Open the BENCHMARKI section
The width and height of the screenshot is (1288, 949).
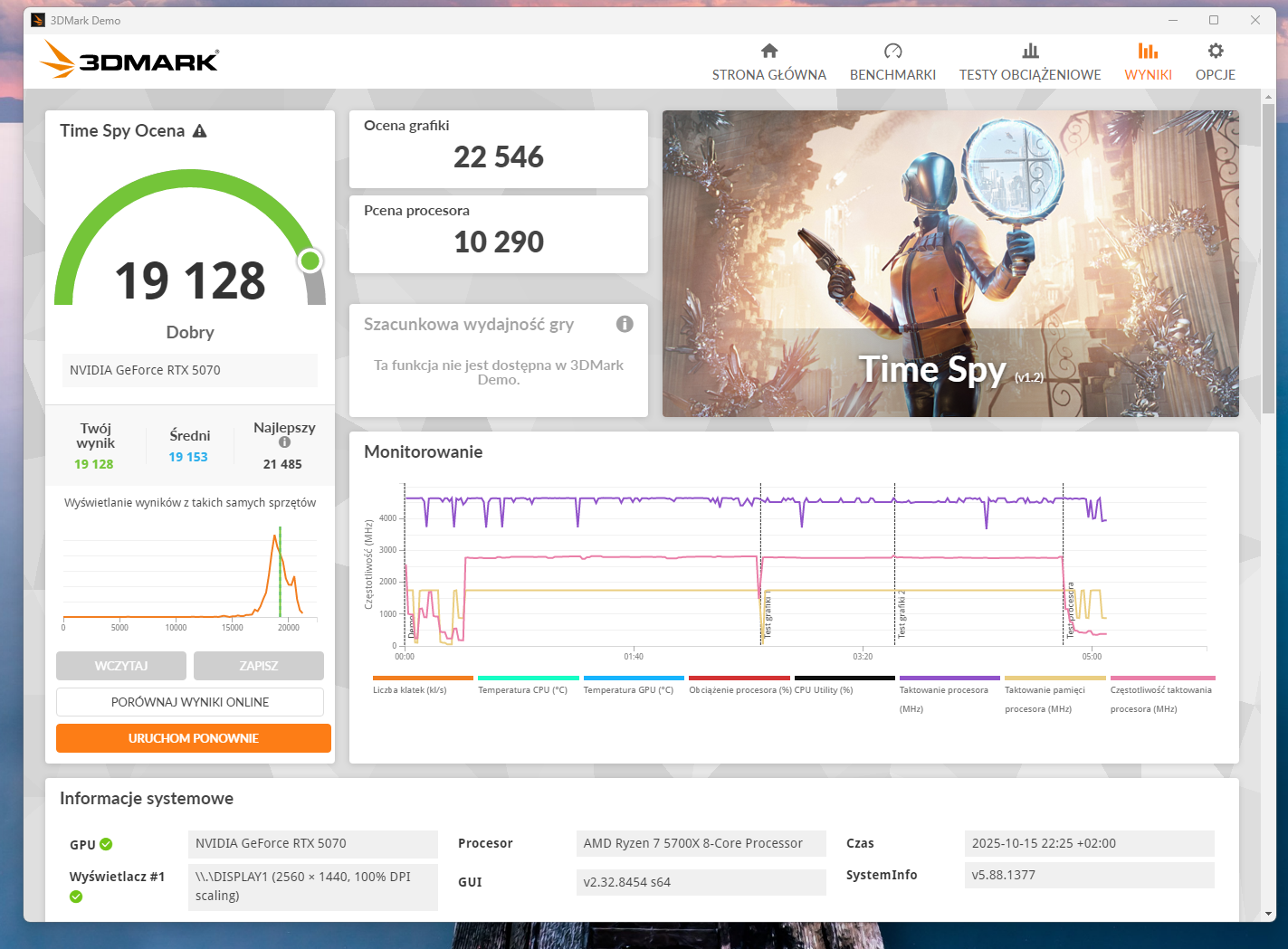(x=892, y=62)
